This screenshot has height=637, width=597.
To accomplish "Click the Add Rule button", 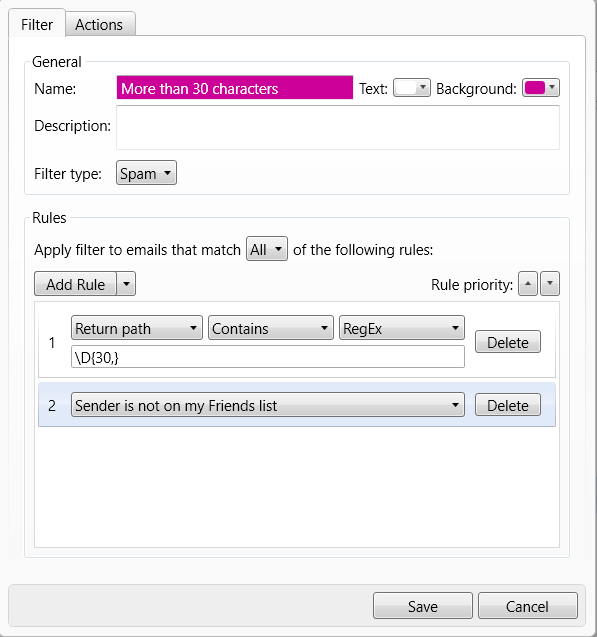I will [76, 284].
